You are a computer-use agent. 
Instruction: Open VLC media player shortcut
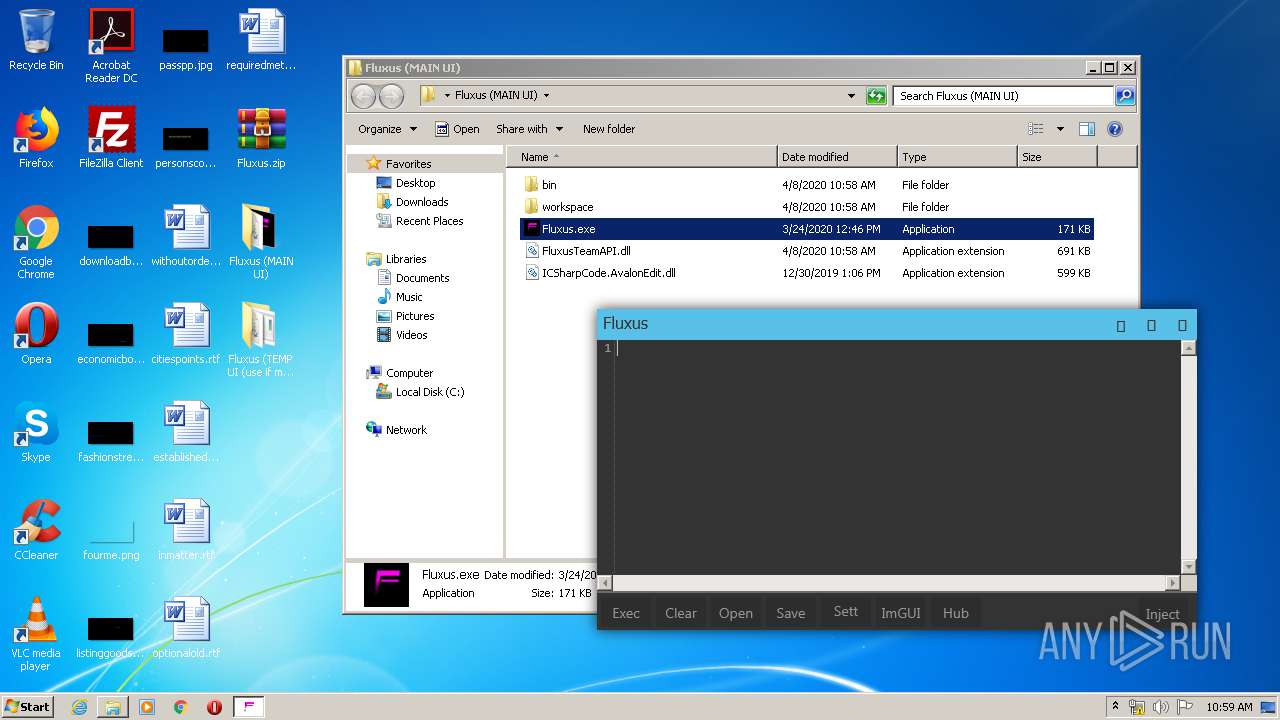tap(36, 633)
